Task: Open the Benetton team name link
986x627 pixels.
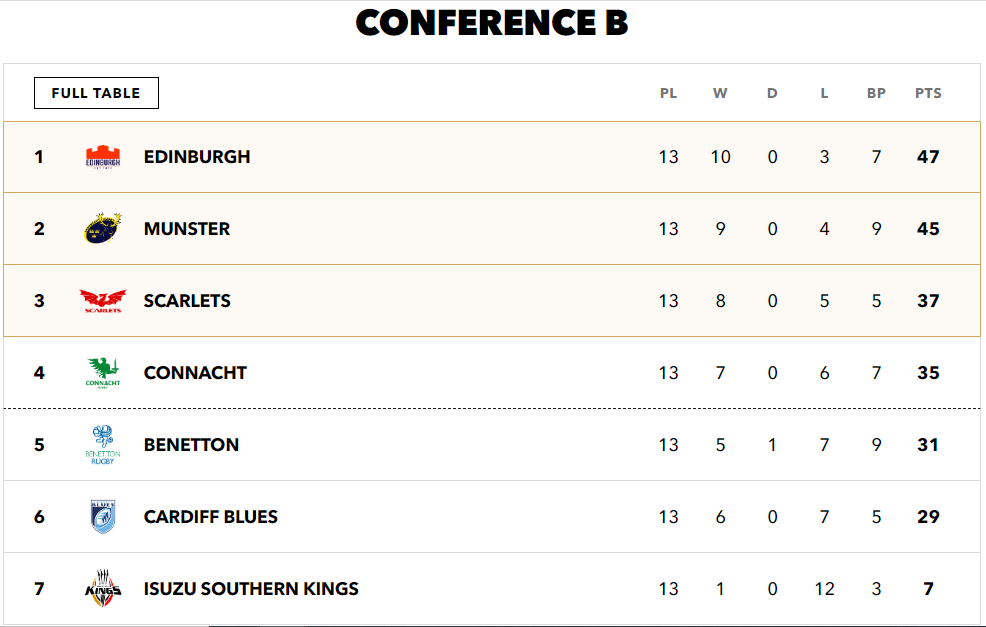Action: pos(191,445)
